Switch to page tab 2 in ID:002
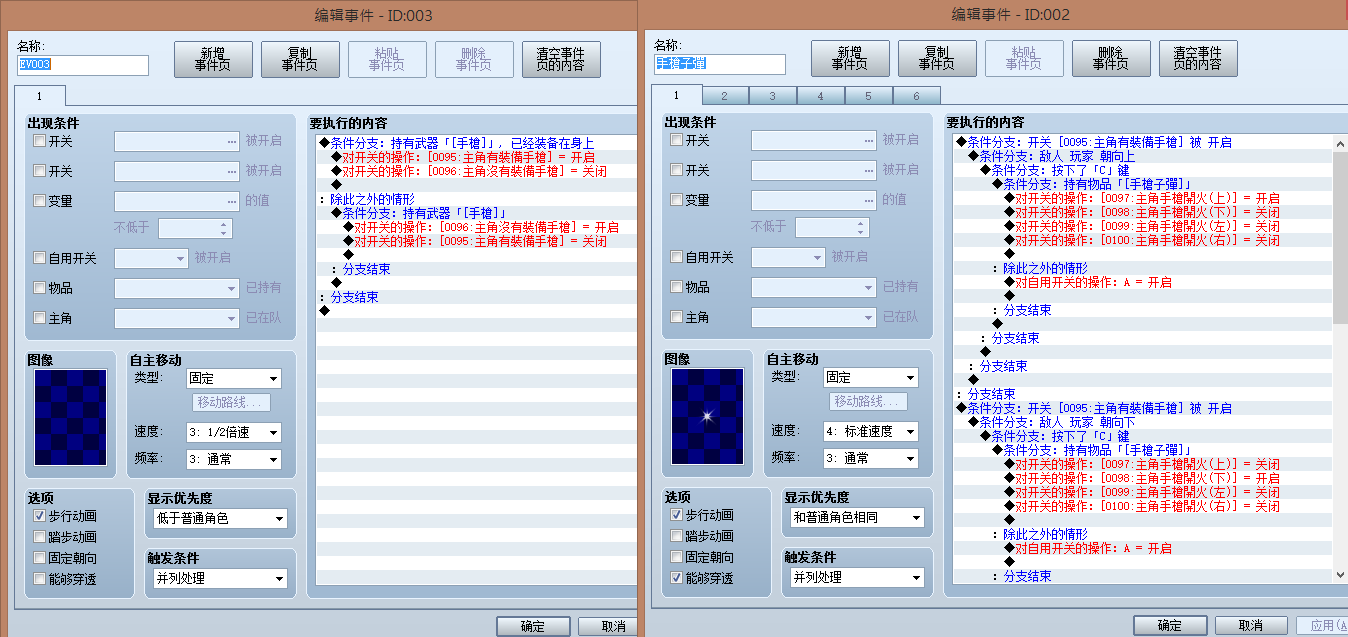1348x637 pixels. coord(725,96)
